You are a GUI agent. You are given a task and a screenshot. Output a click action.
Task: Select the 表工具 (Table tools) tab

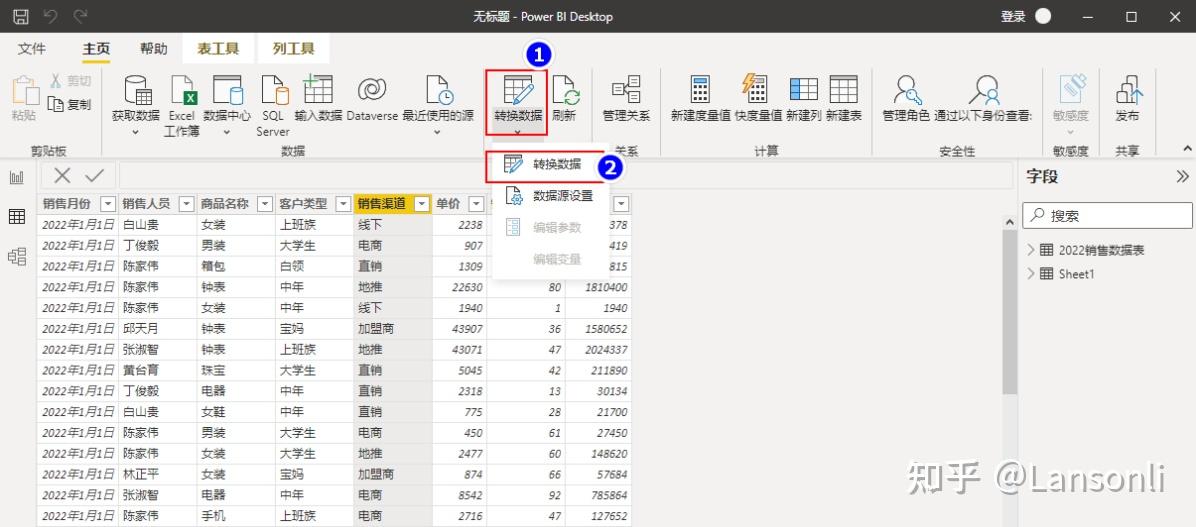[x=218, y=49]
